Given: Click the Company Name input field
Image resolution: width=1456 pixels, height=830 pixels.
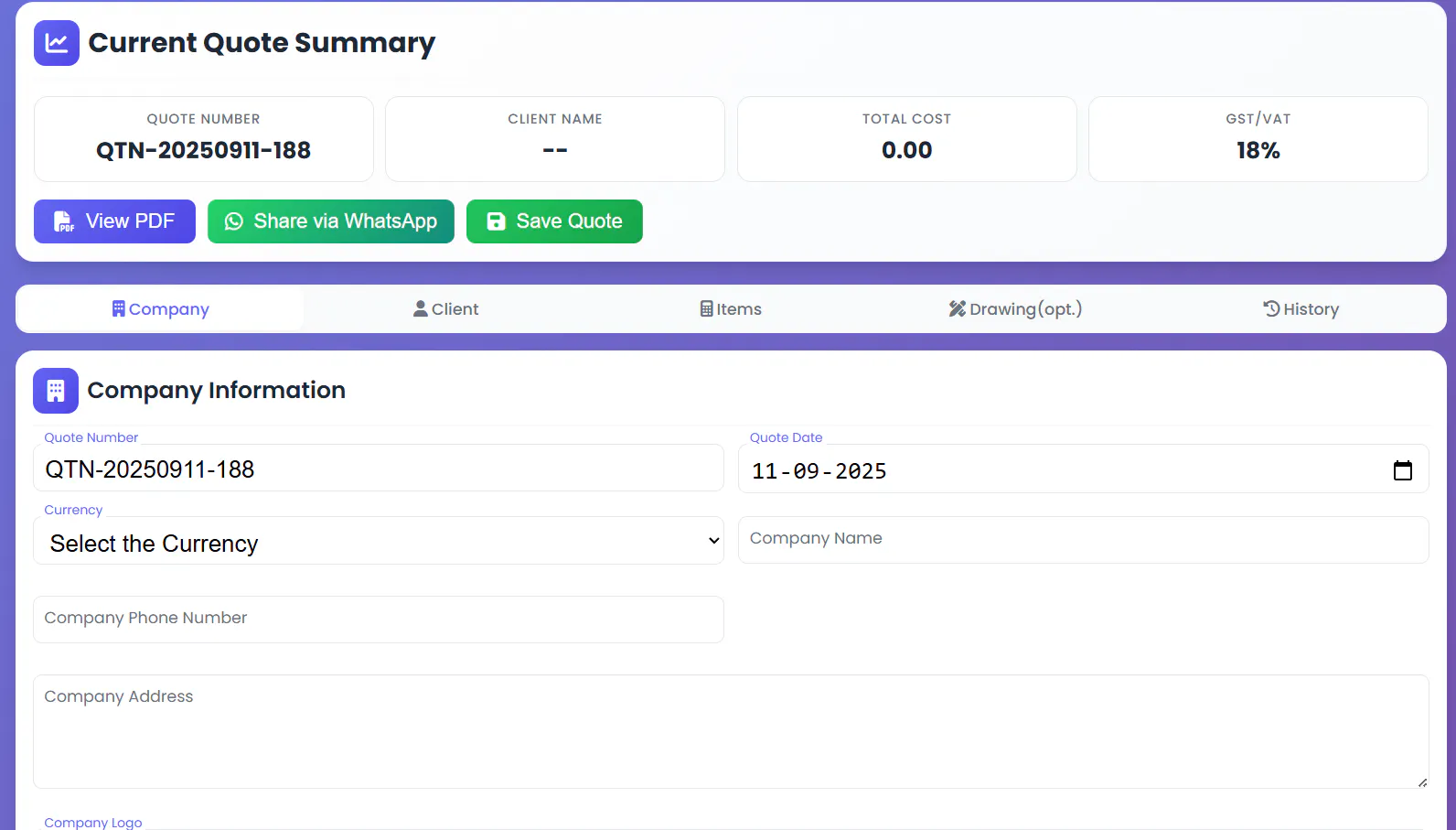Looking at the screenshot, I should (1083, 540).
